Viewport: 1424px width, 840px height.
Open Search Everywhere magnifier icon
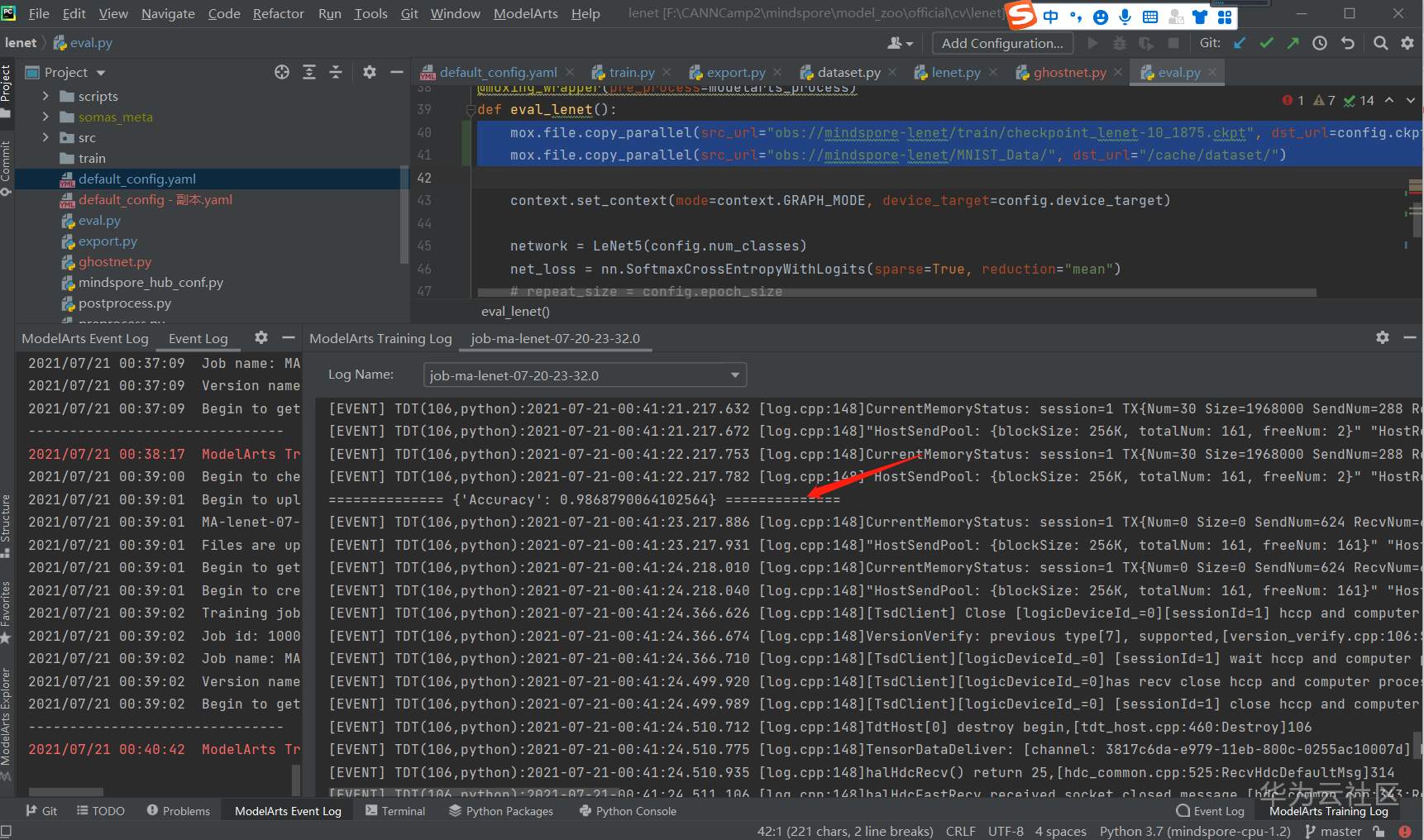[1380, 43]
